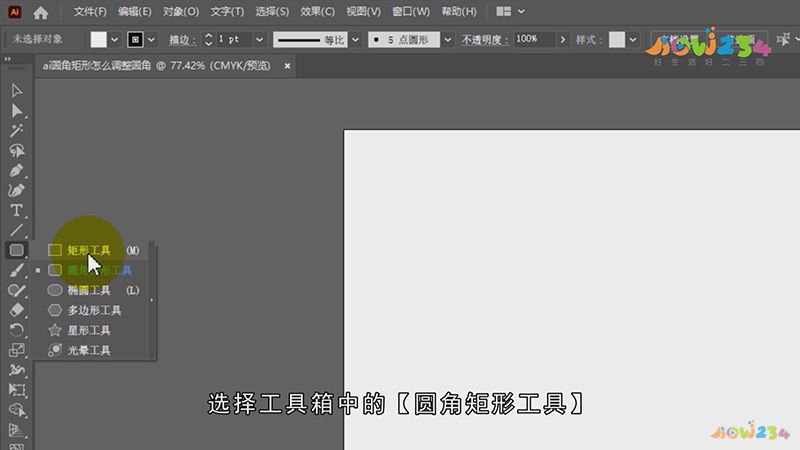This screenshot has height=450, width=800.
Task: Select the Scale tool
Action: 16,349
